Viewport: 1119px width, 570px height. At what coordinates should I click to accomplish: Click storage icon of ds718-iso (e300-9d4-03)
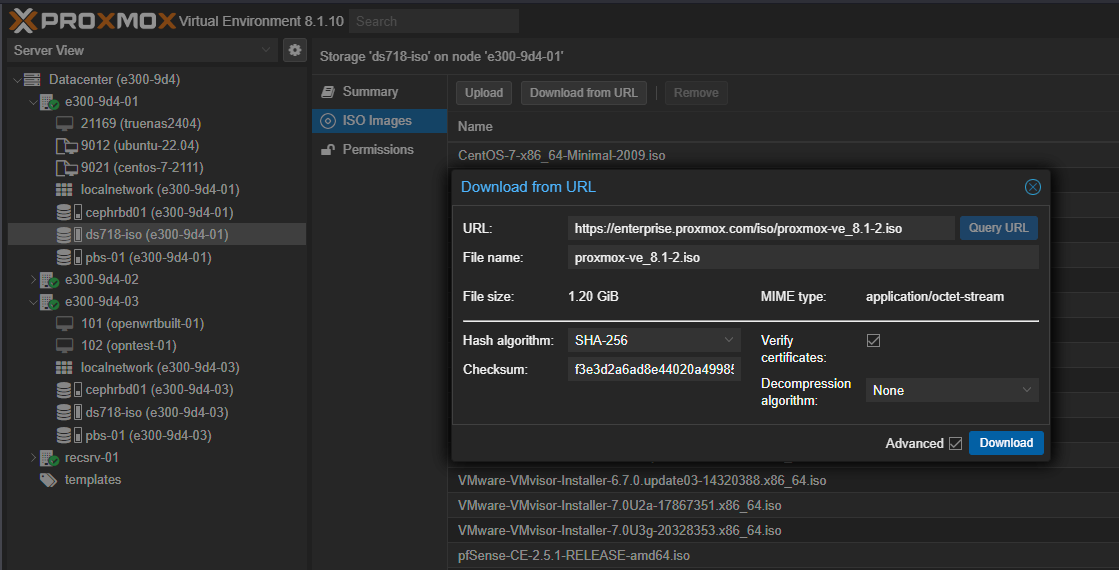pyautogui.click(x=69, y=412)
